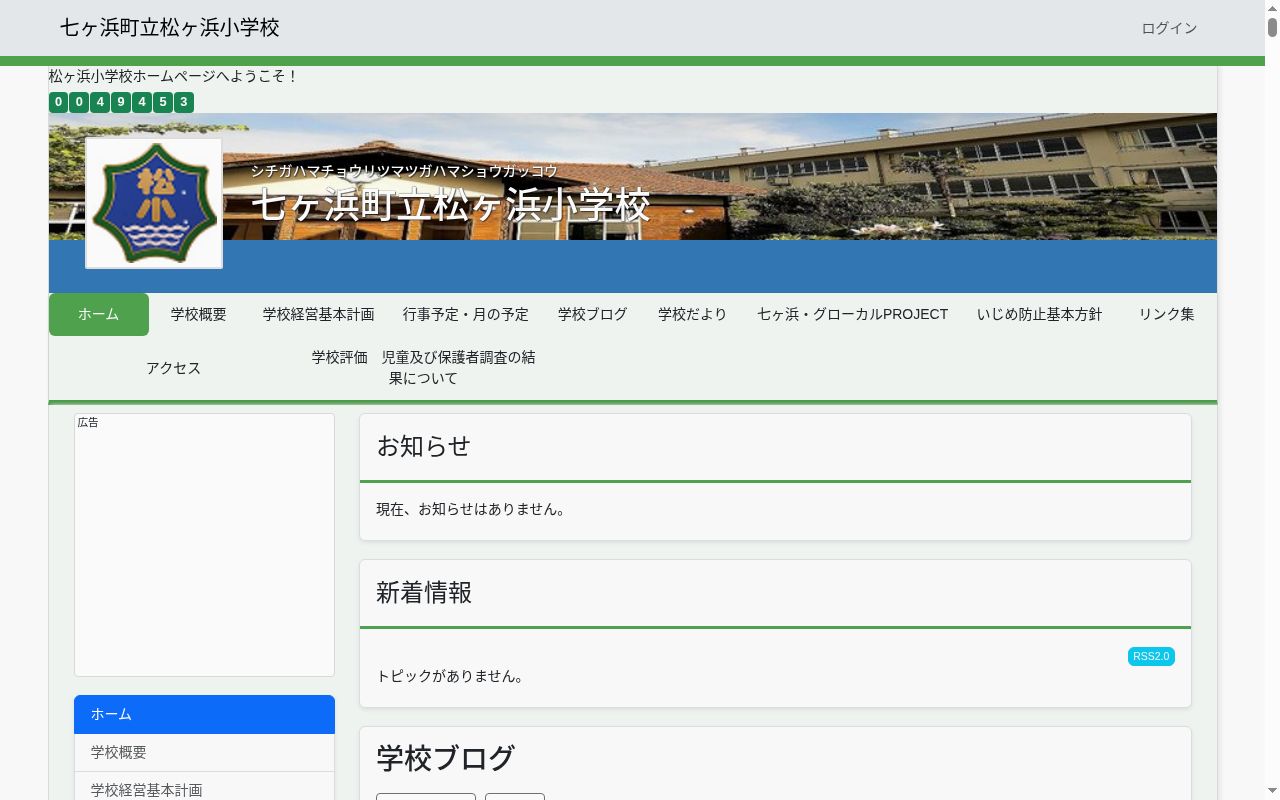Open 学校概要 in the left sidebar list
This screenshot has height=800, width=1280.
click(x=204, y=753)
